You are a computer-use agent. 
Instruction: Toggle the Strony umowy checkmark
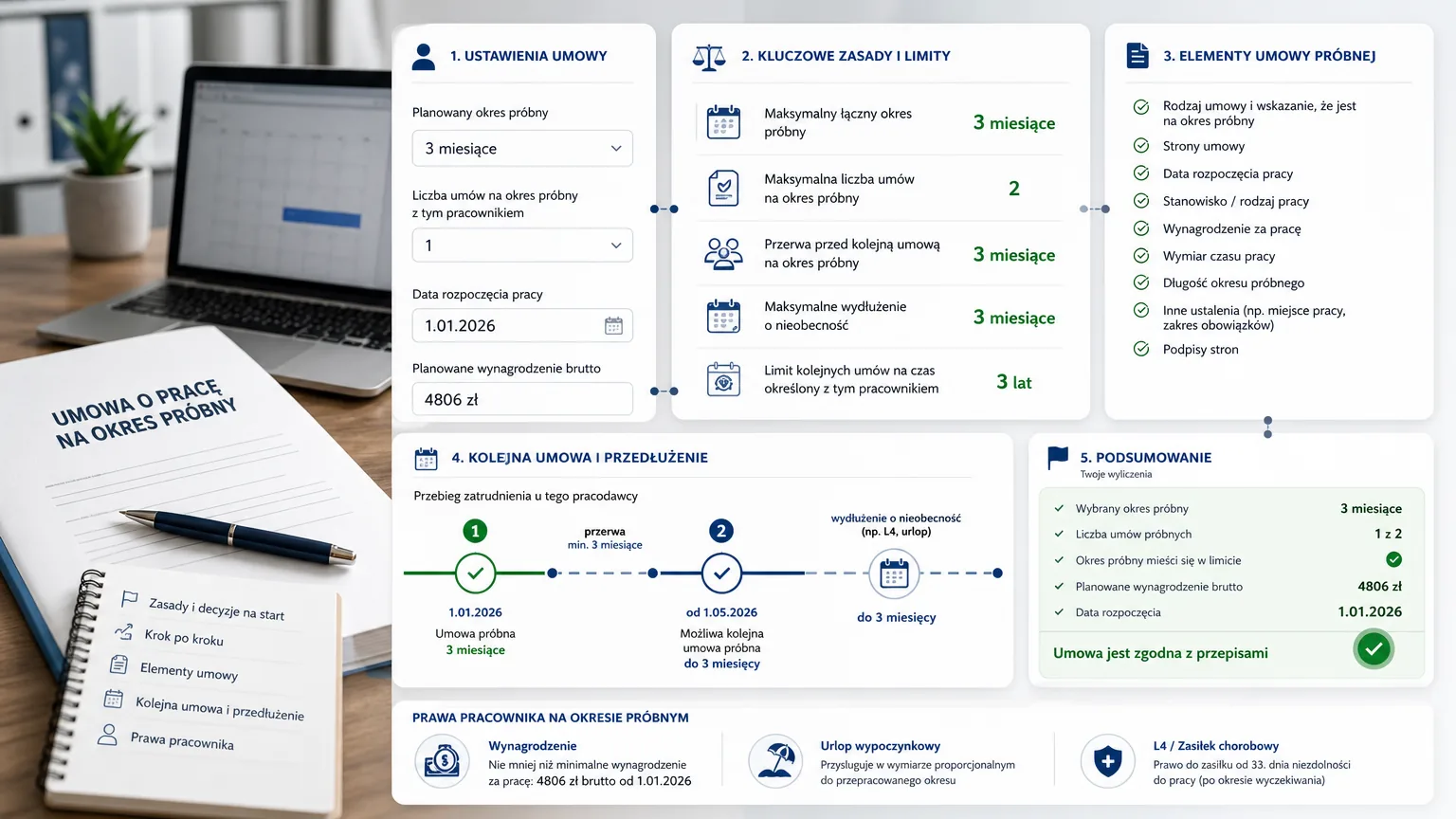pos(1141,145)
